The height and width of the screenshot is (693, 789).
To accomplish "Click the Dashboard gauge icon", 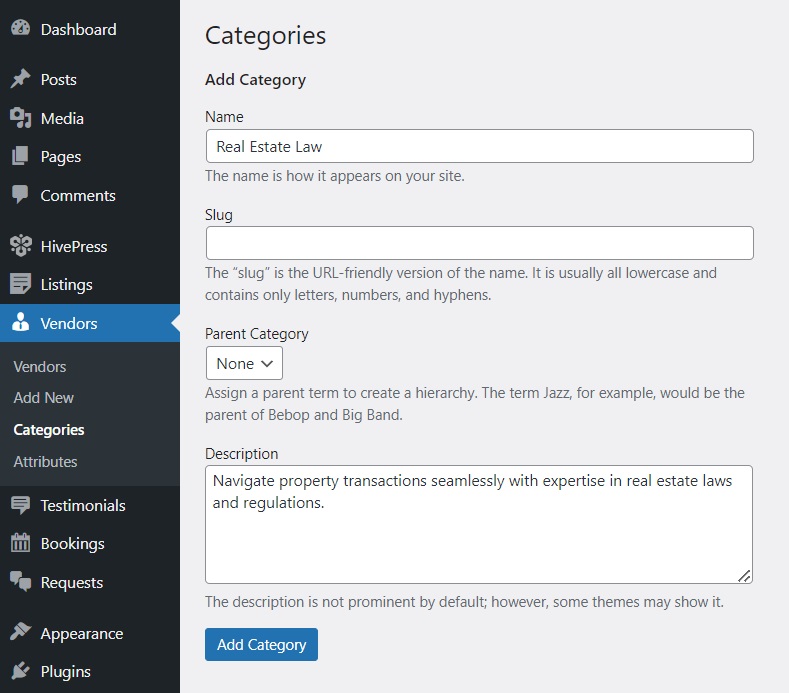I will (20, 30).
